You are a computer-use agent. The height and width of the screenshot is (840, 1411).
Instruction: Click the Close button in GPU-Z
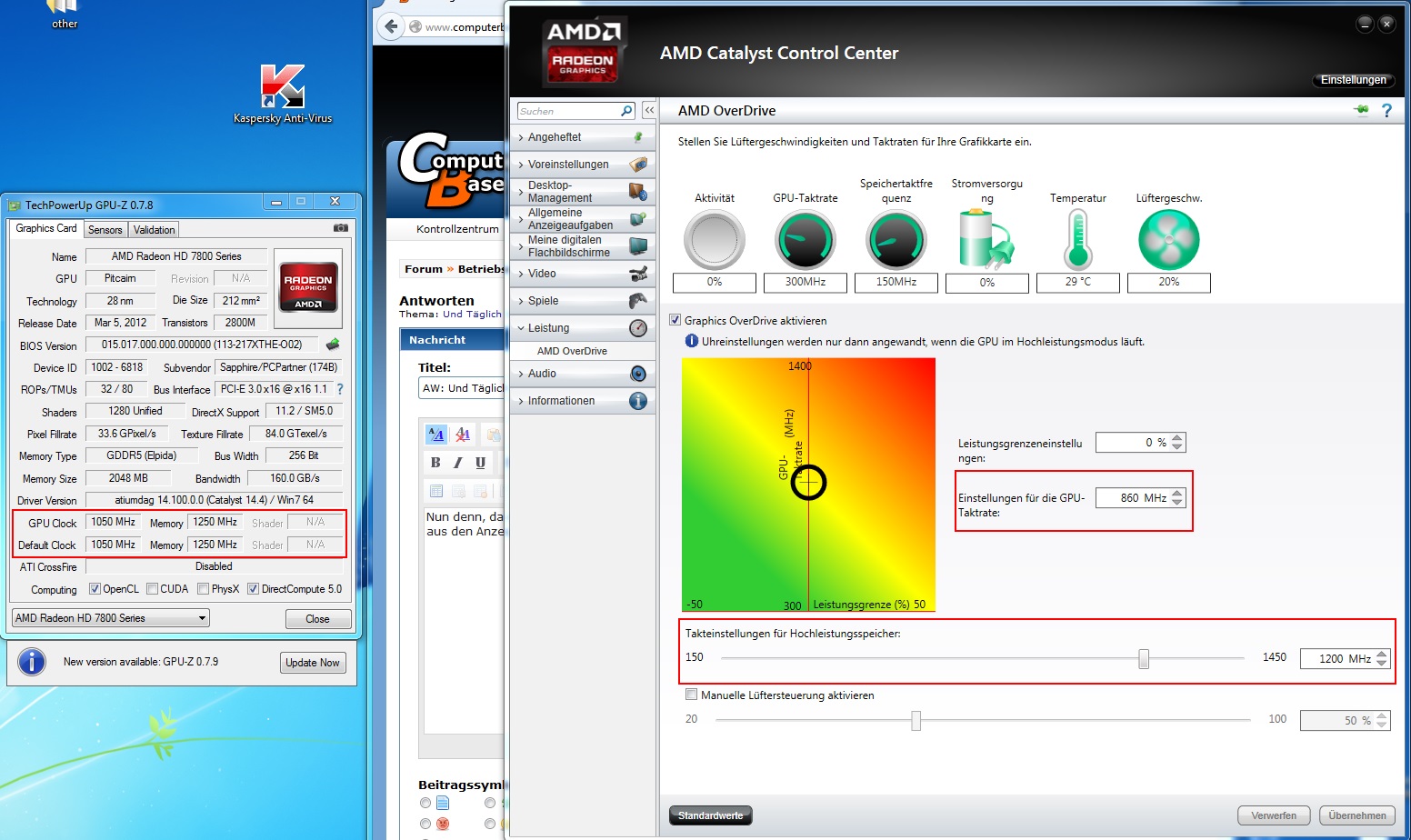pyautogui.click(x=317, y=619)
